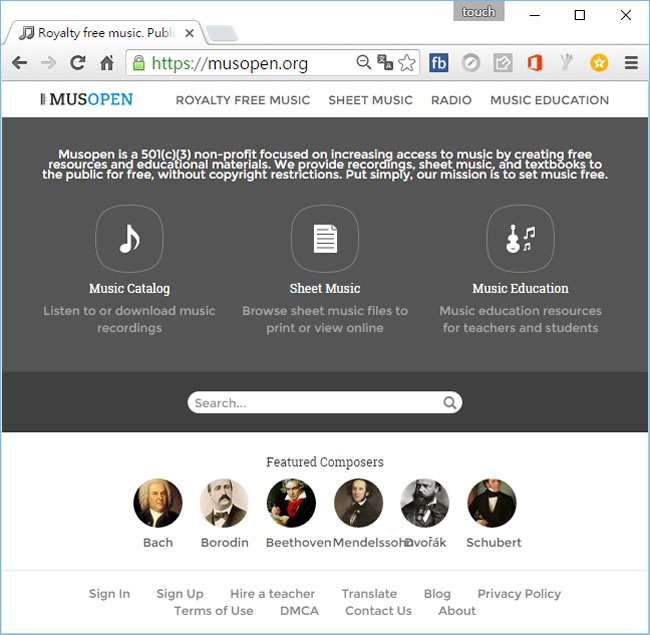This screenshot has width=650, height=635.
Task: Click the browser back arrow
Action: (19, 63)
